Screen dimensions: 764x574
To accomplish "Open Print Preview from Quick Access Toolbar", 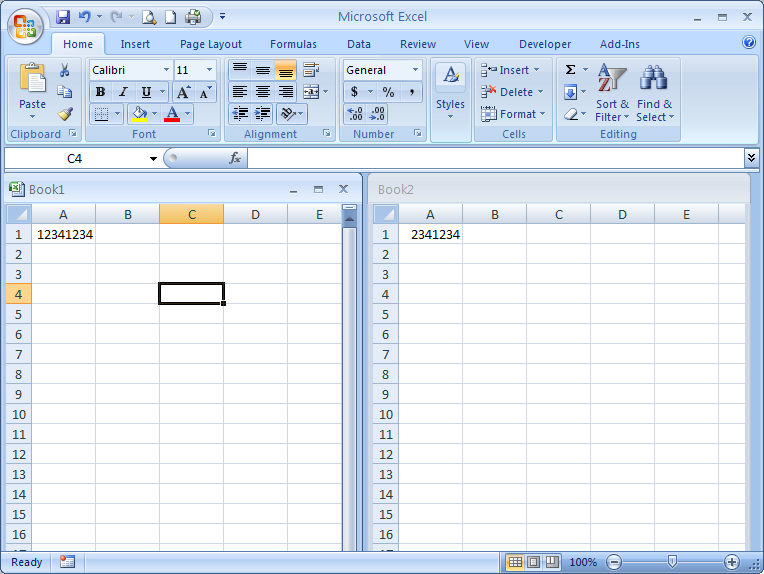I will pos(149,17).
